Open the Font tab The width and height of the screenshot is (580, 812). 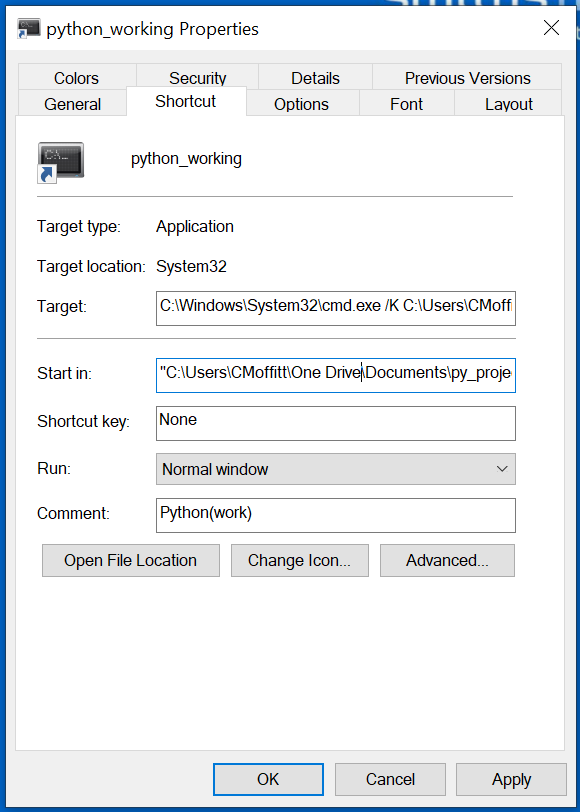pyautogui.click(x=407, y=104)
